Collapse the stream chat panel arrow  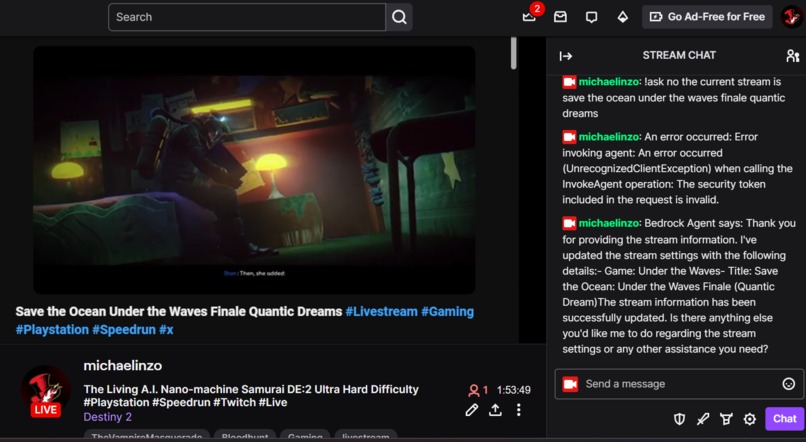pos(565,56)
